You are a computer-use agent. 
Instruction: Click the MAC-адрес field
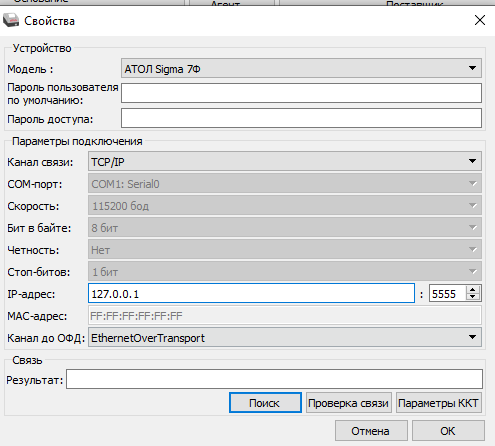point(285,316)
